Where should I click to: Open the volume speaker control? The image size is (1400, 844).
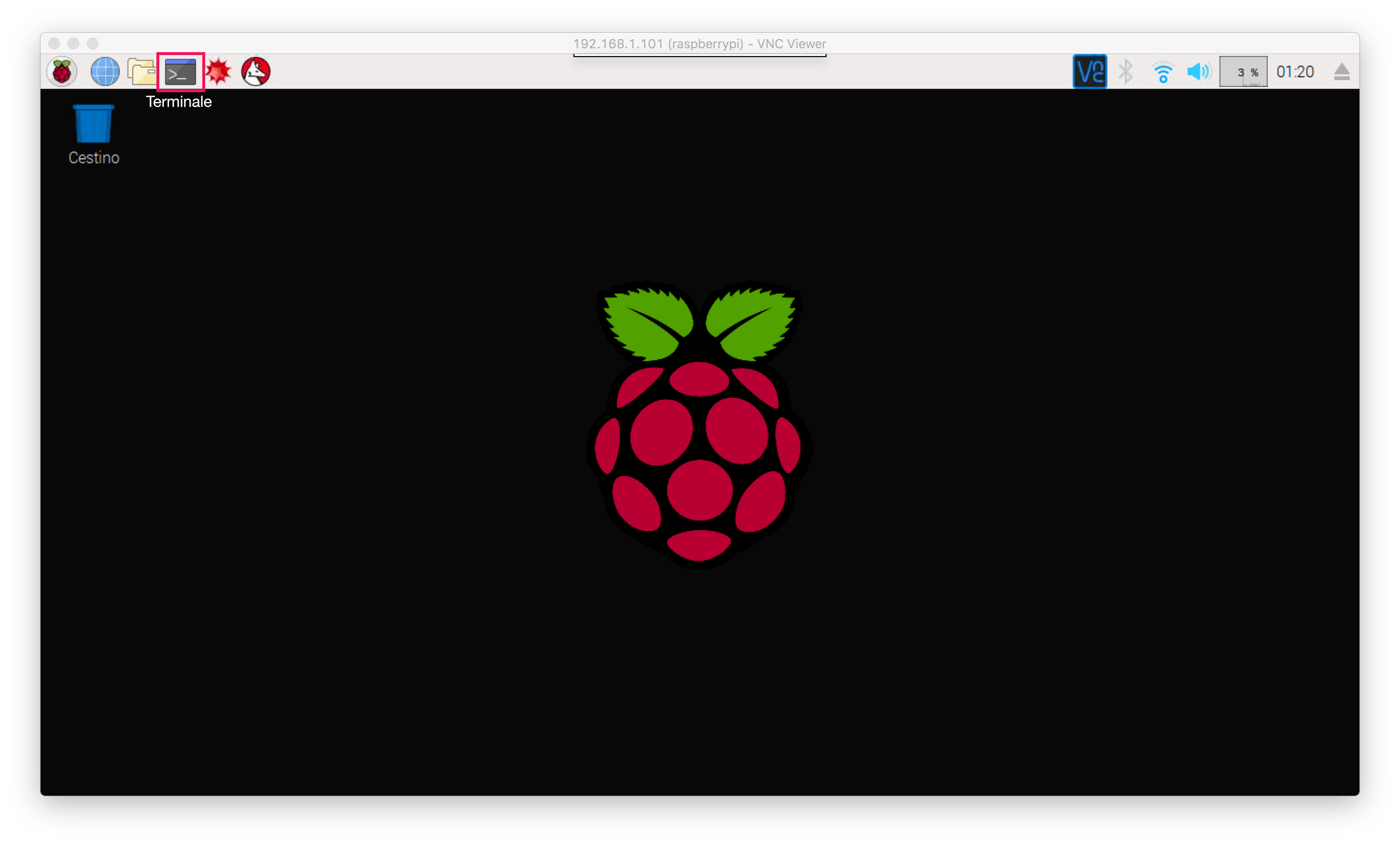tap(1199, 71)
